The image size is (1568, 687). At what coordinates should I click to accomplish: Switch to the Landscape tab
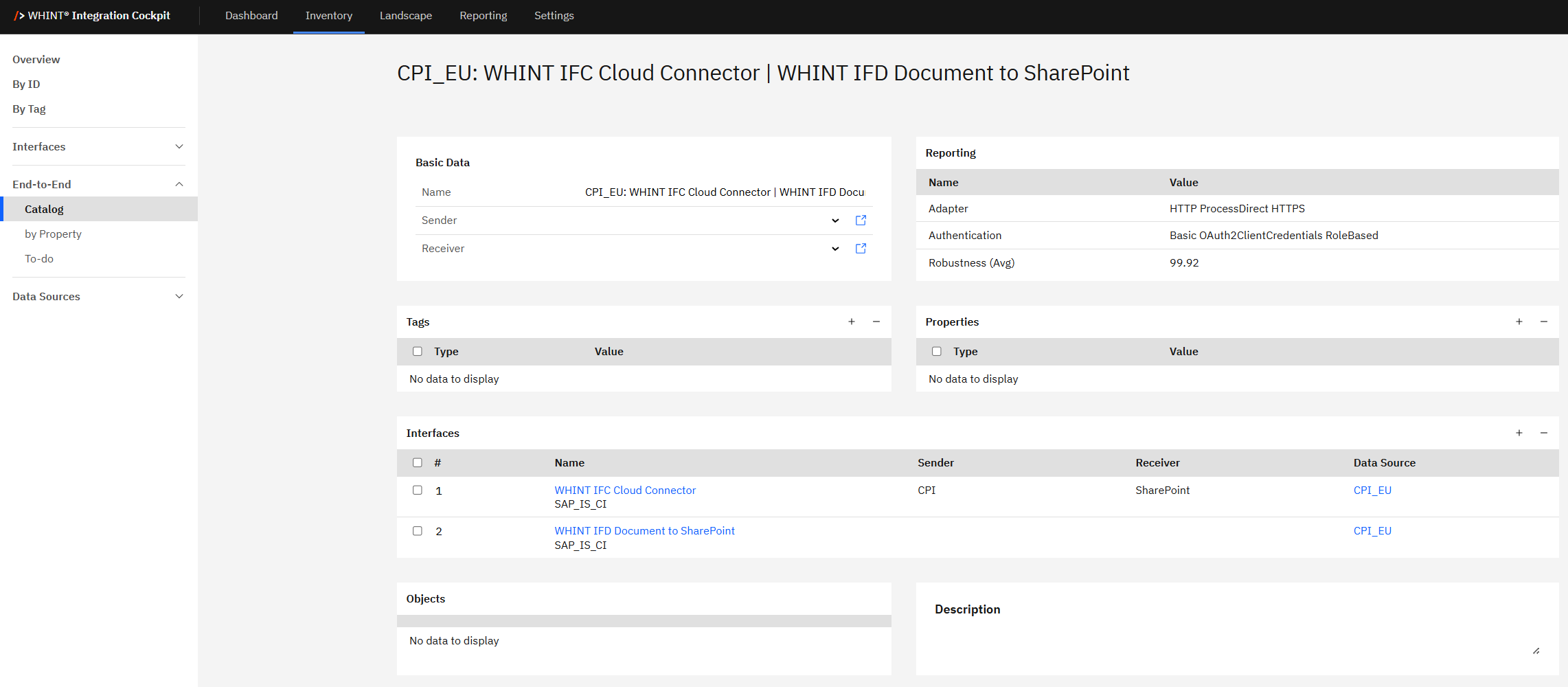coord(406,16)
